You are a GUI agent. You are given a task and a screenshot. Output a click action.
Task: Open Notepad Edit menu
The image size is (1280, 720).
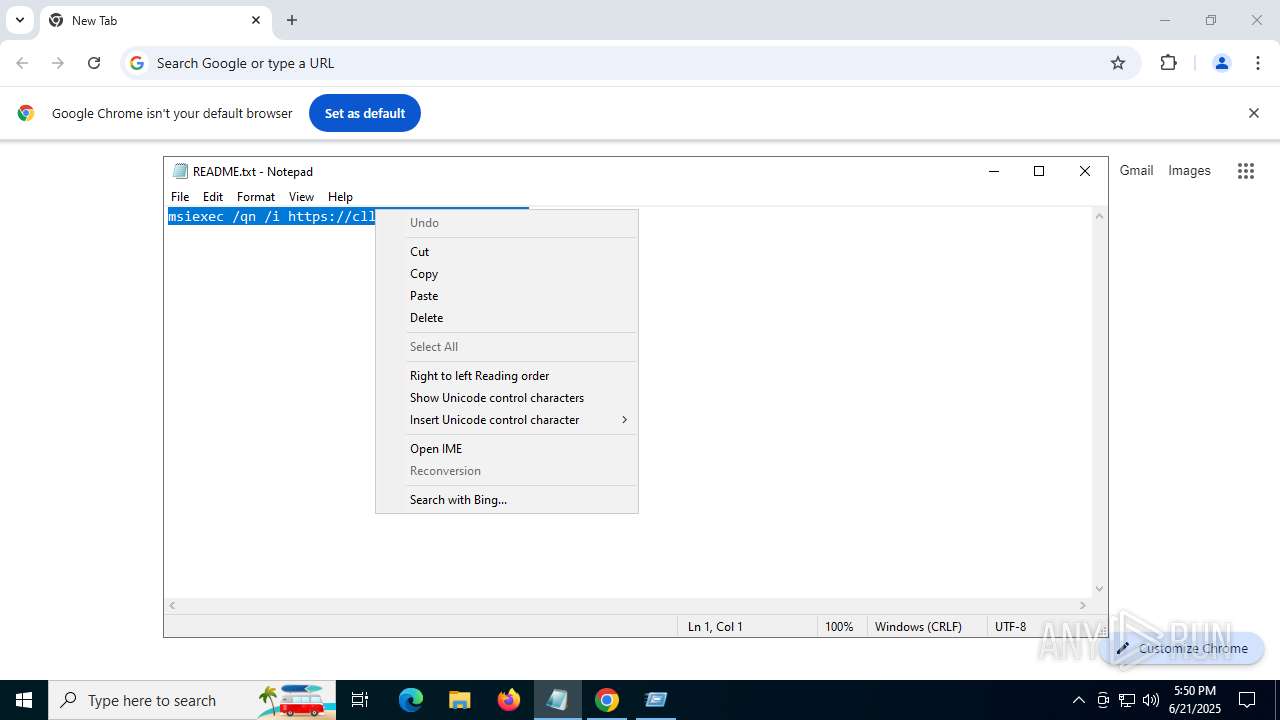click(213, 197)
